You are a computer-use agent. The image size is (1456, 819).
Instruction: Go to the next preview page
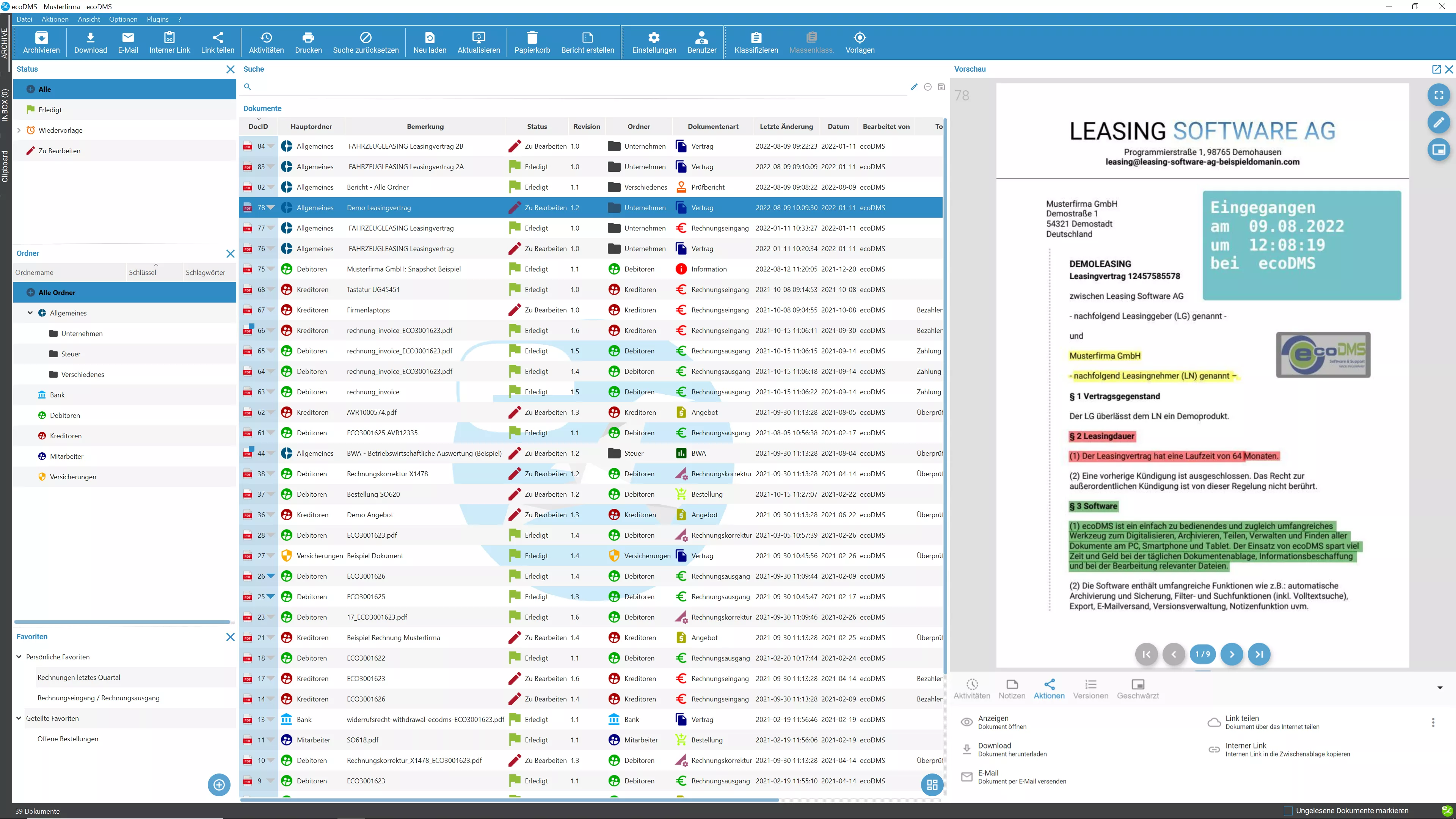[1232, 654]
